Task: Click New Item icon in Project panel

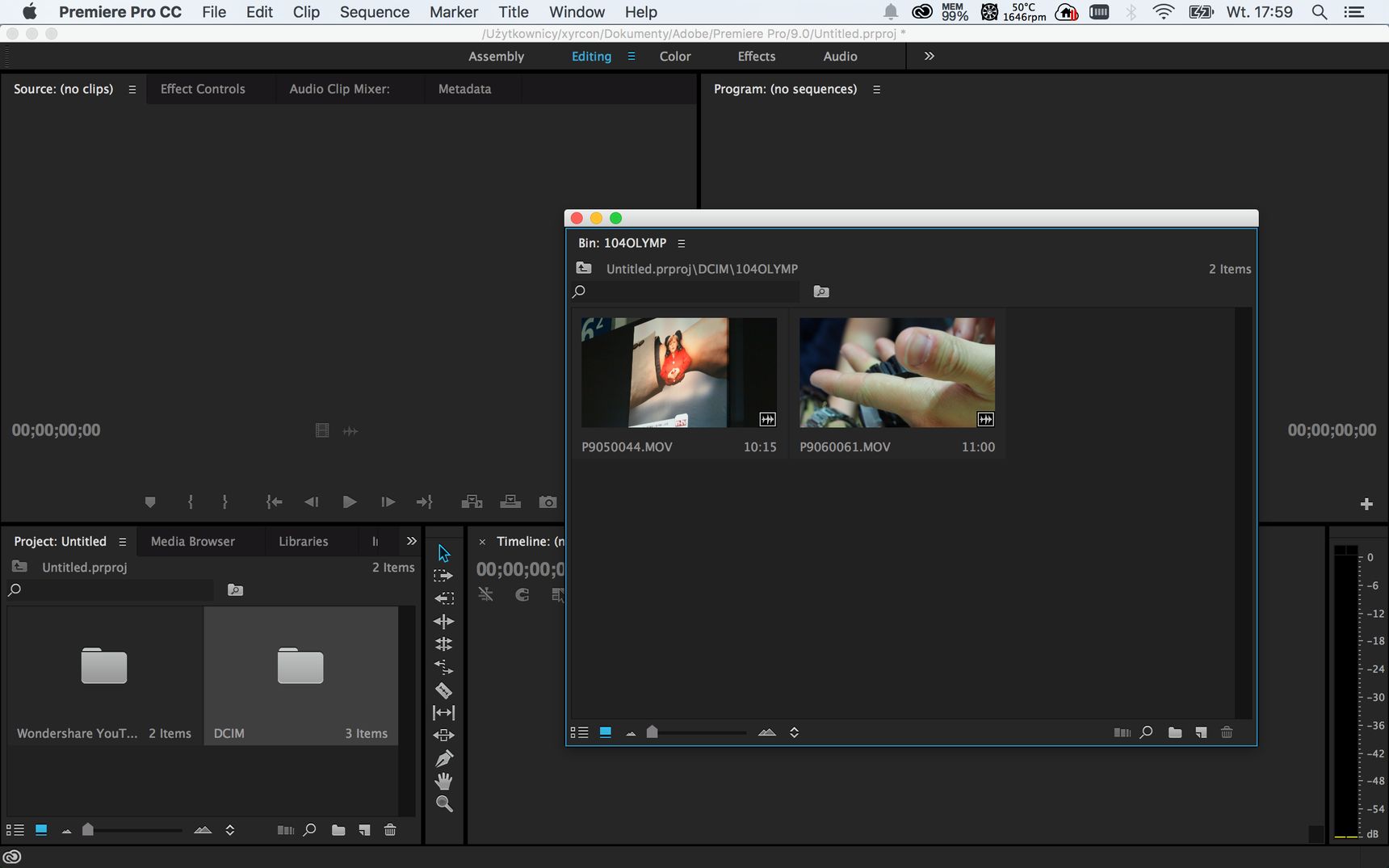Action: [x=364, y=830]
